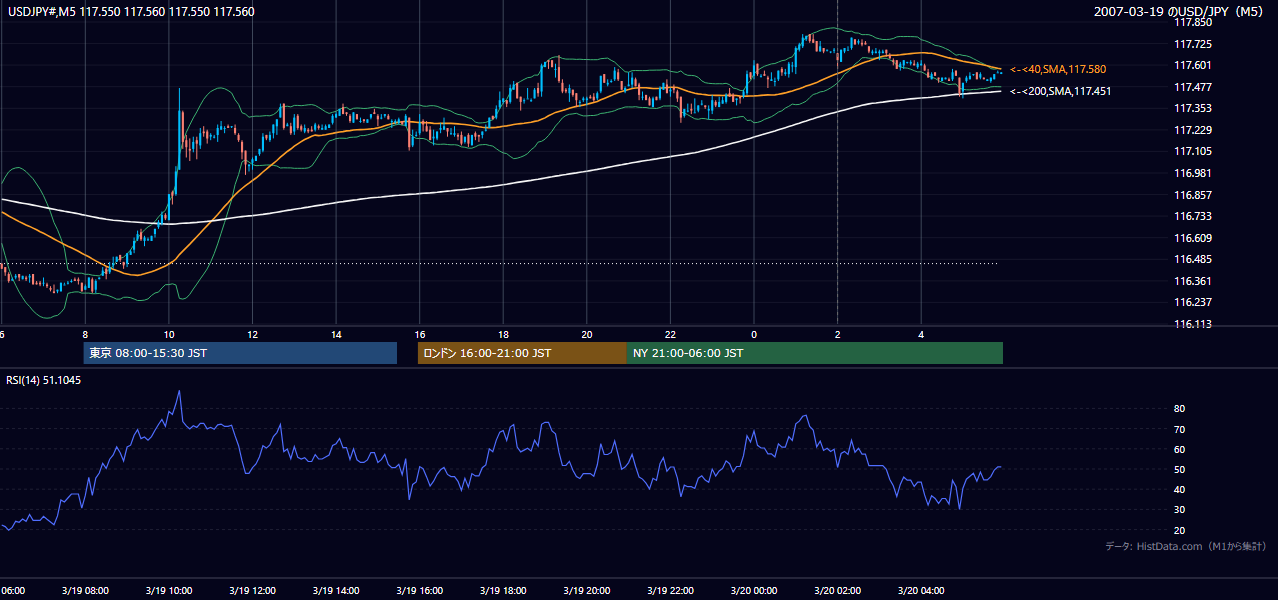Select the NY 21:00-06:00 JST session bar
The height and width of the screenshot is (600, 1278).
pos(815,353)
